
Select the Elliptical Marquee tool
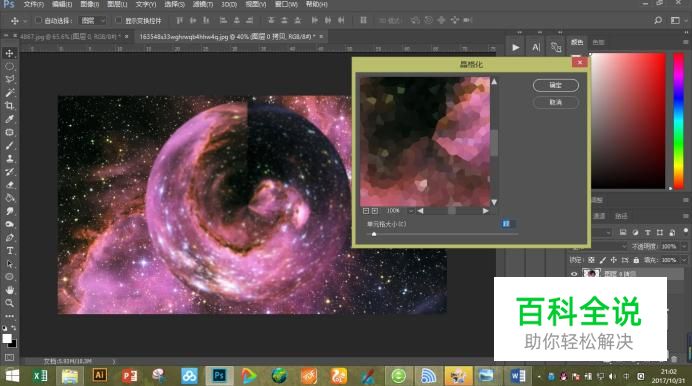point(9,67)
